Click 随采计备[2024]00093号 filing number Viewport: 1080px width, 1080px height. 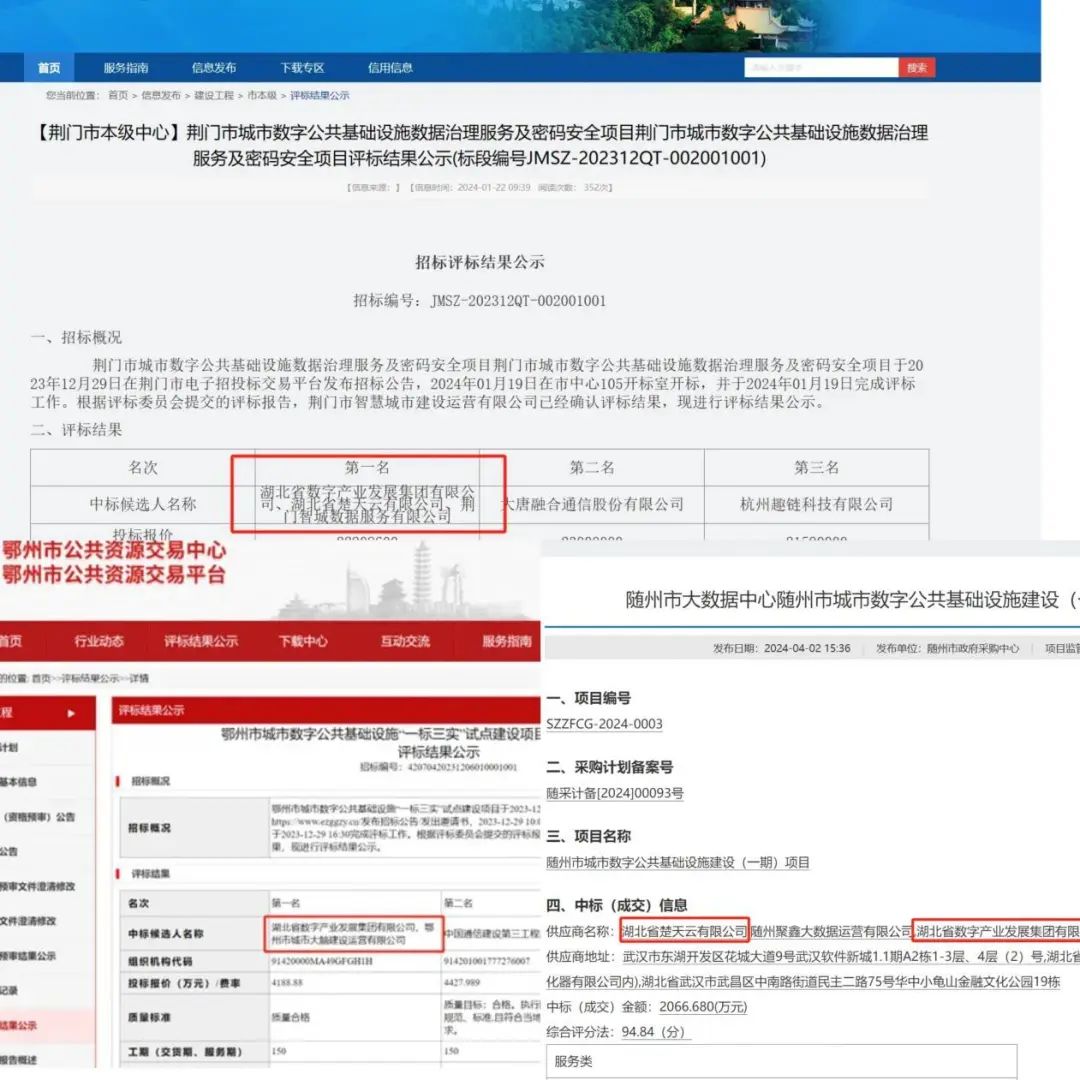point(615,793)
